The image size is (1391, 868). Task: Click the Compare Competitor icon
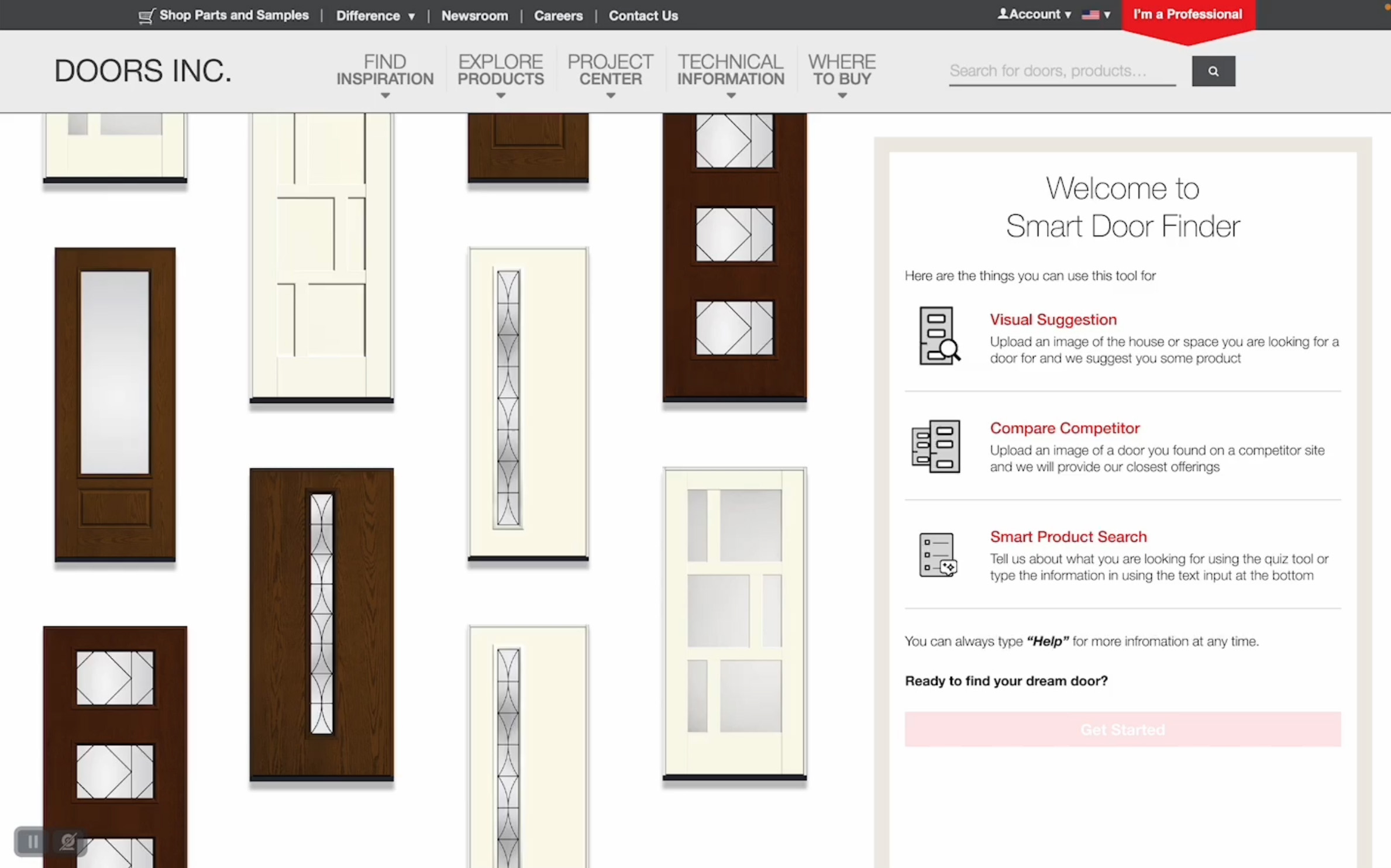click(936, 446)
